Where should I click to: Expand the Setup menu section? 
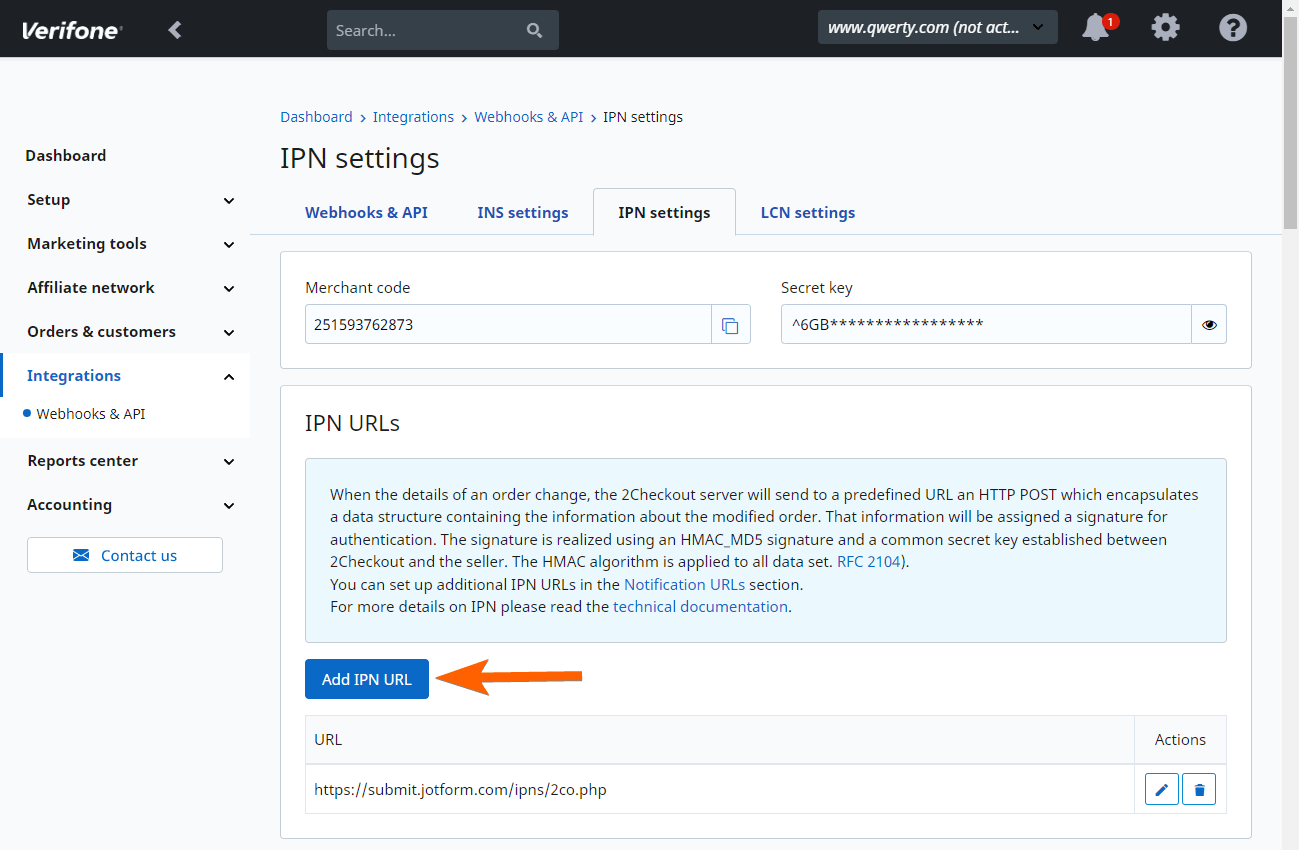229,201
